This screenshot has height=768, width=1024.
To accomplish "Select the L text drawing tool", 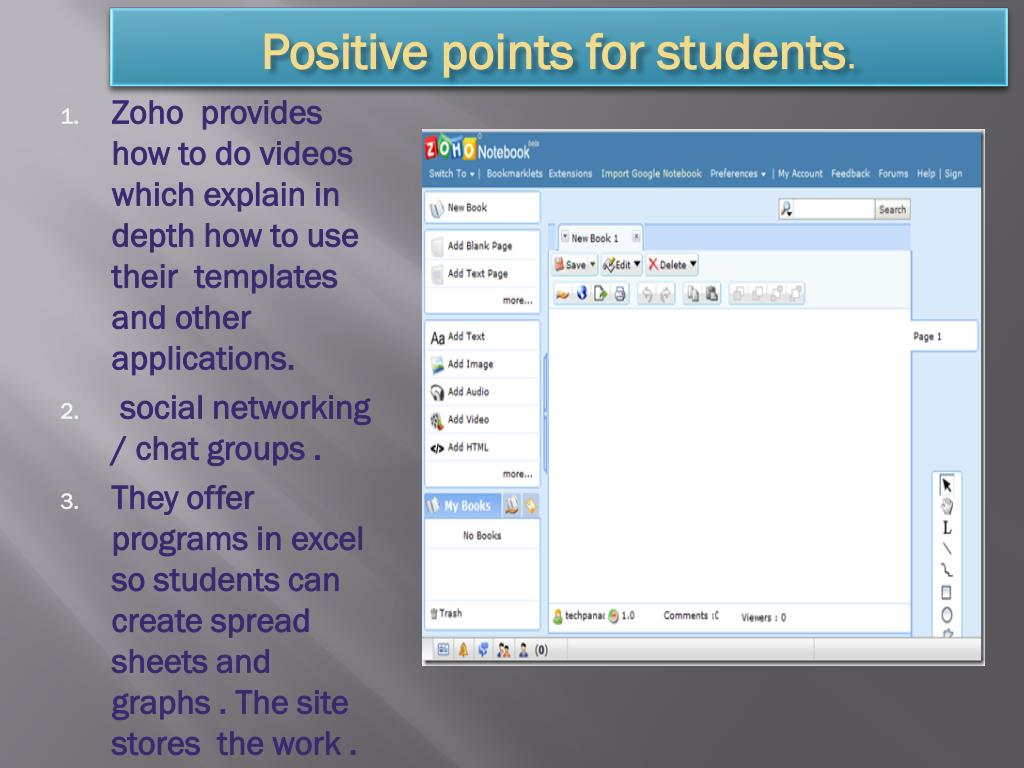I will [947, 528].
